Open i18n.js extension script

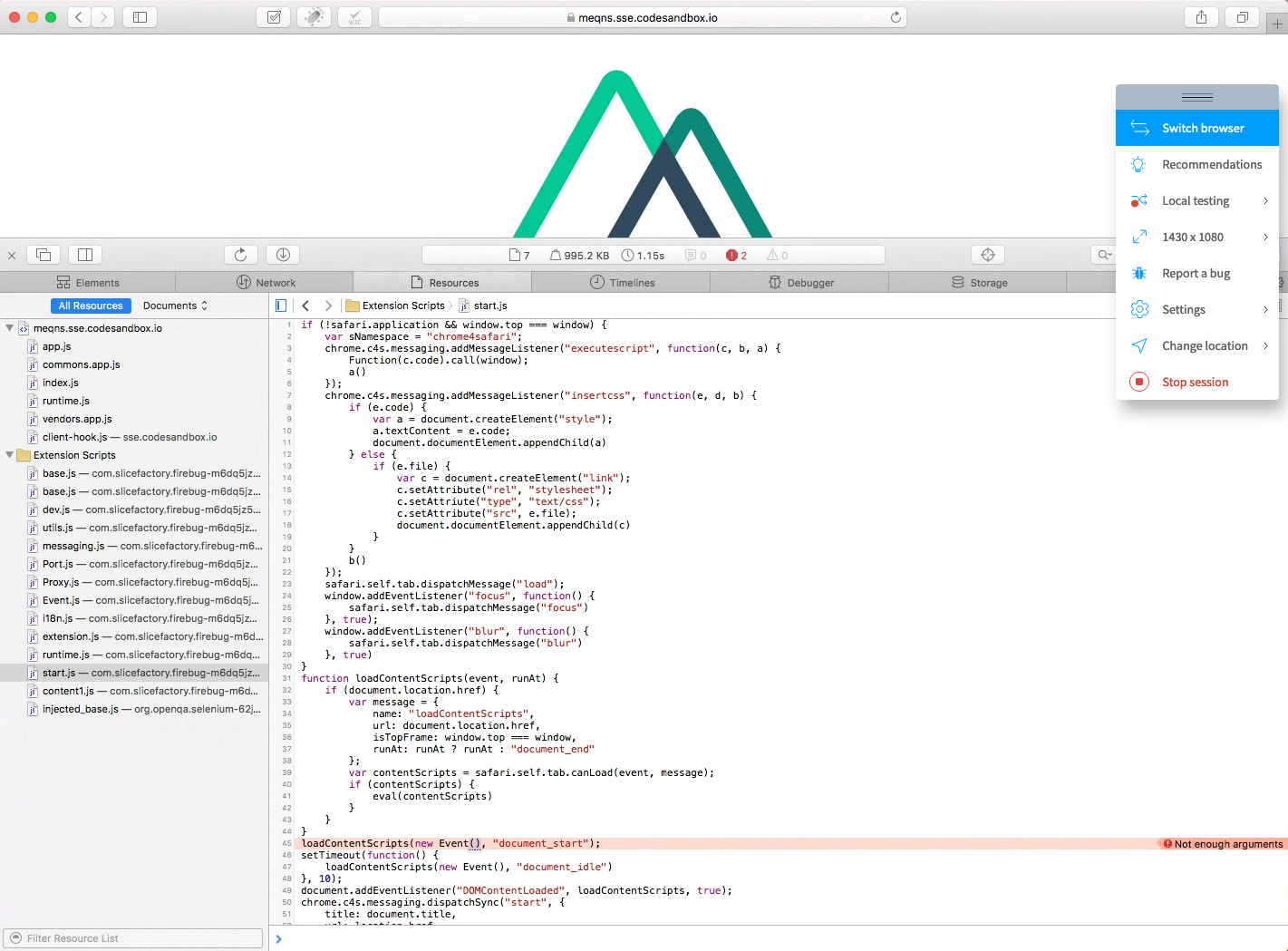134,618
